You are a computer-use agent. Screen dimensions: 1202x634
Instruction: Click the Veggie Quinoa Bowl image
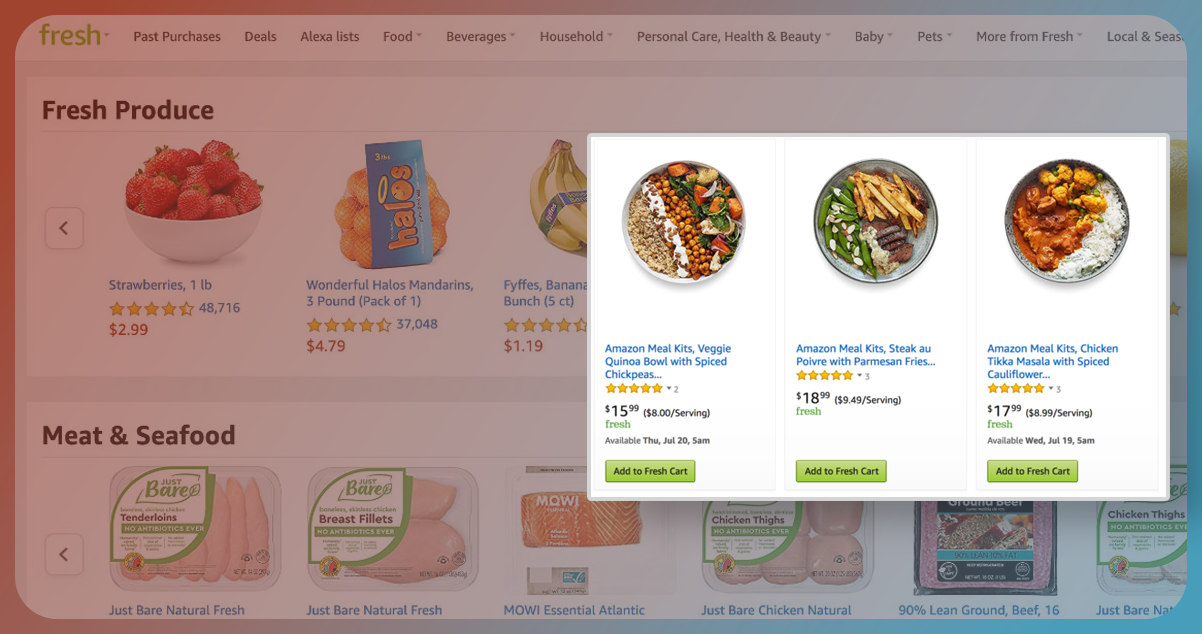[x=684, y=222]
